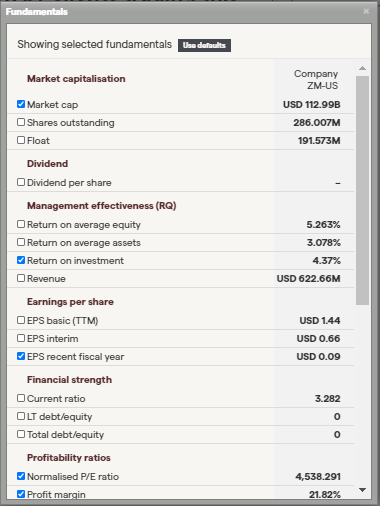Viewport: 380px width, 506px height.
Task: Tick the Revenue checkbox
Action: [21, 278]
